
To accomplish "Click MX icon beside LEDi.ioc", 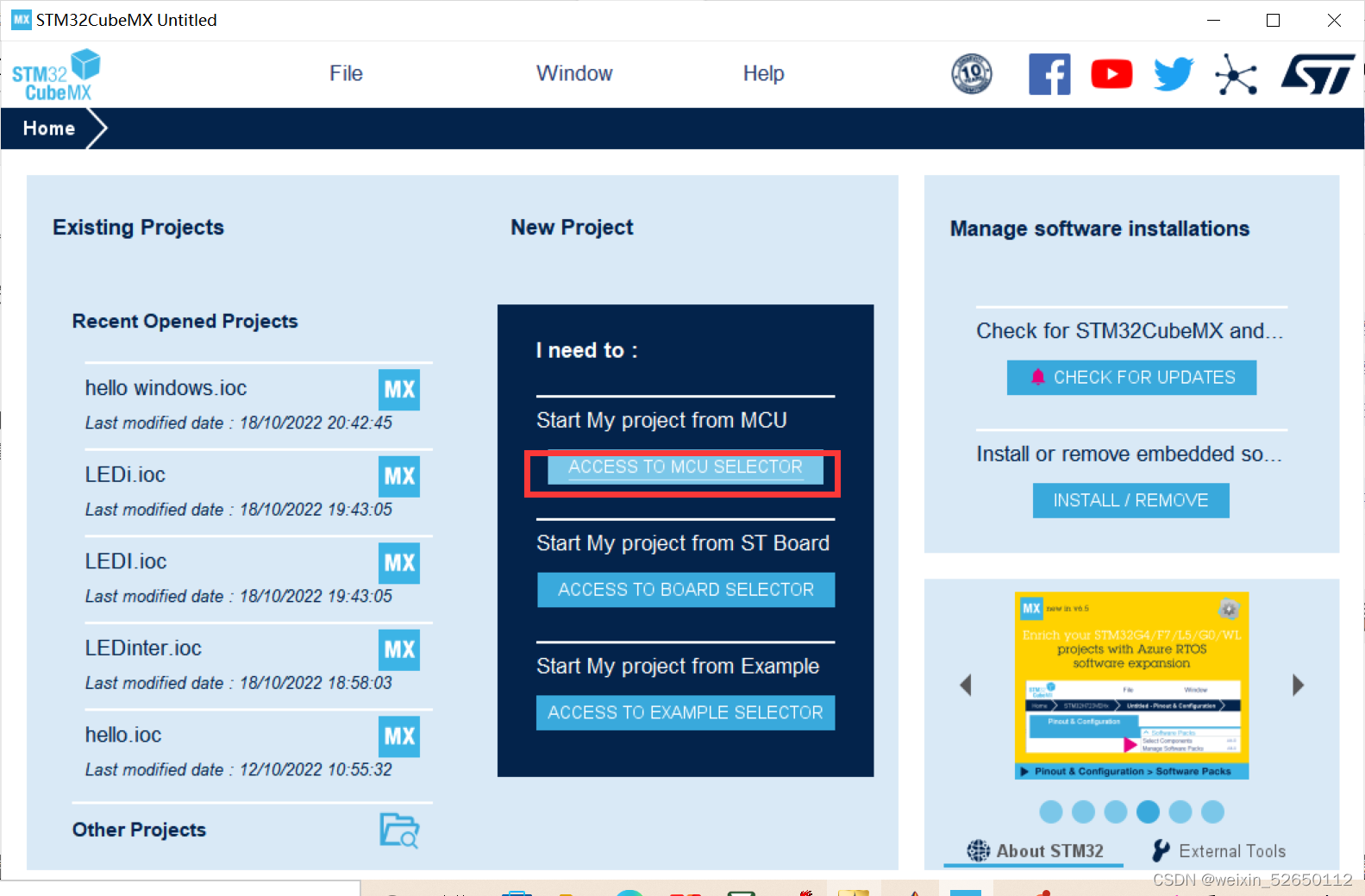I will coord(399,476).
